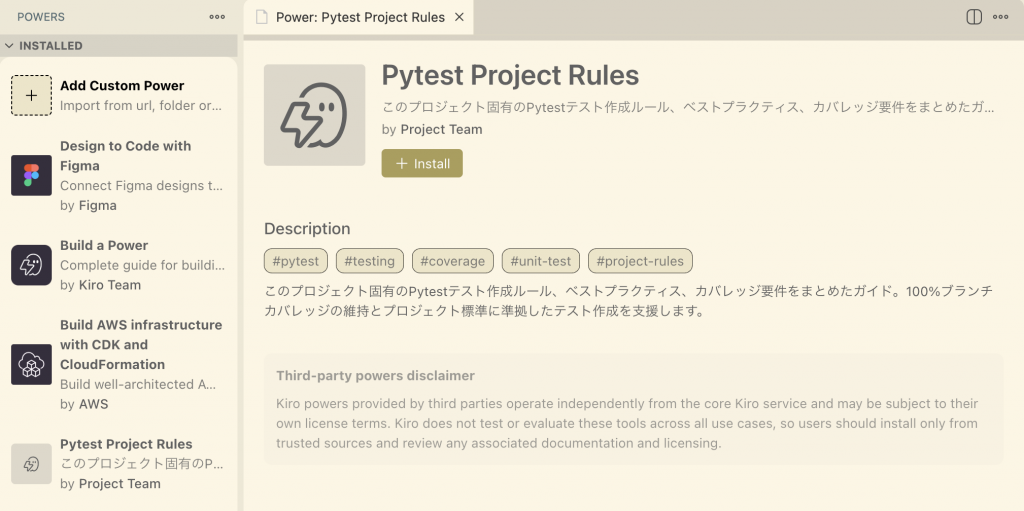Open the Powers panel more actions menu
The image size is (1024, 511).
[x=217, y=17]
